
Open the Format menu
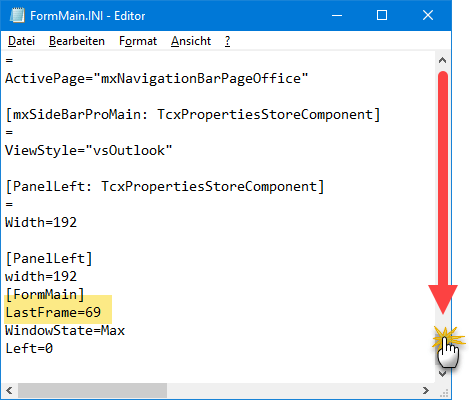pos(138,41)
